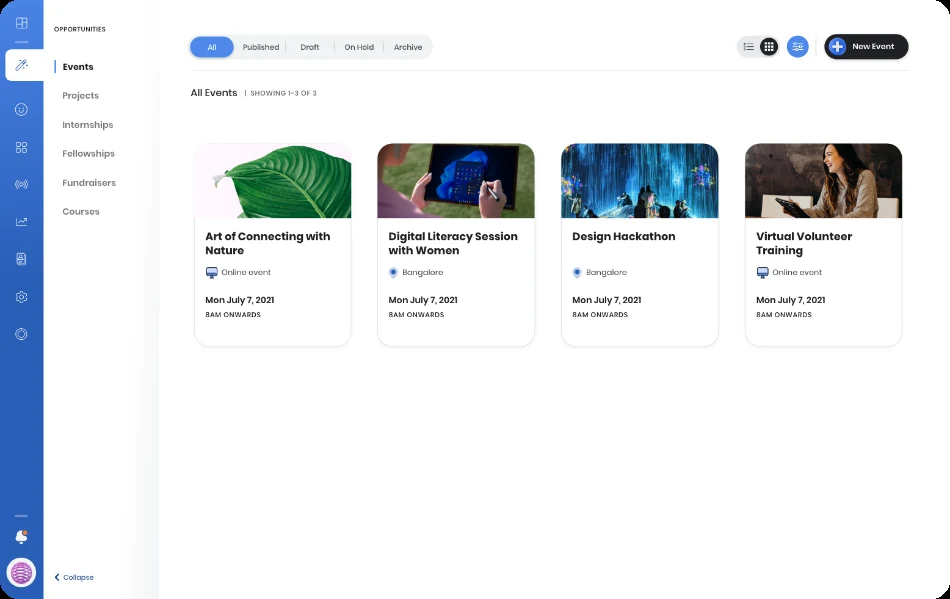Image resolution: width=950 pixels, height=599 pixels.
Task: Click the Opportunities sidebar heading
Action: click(x=79, y=29)
